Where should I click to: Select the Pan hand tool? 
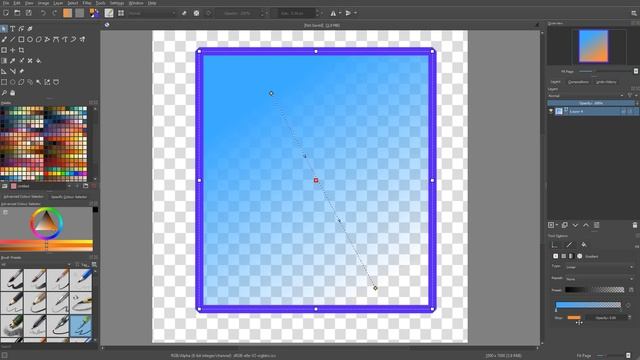click(13, 93)
